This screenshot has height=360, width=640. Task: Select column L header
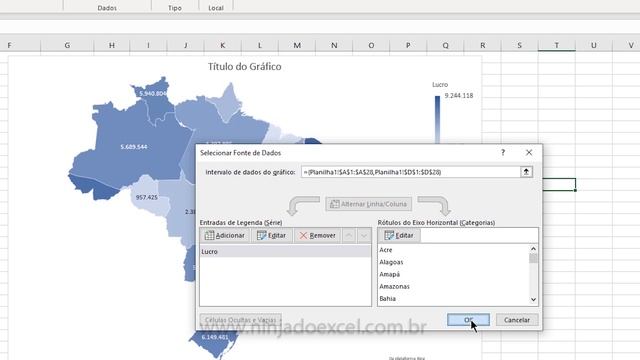coord(260,45)
